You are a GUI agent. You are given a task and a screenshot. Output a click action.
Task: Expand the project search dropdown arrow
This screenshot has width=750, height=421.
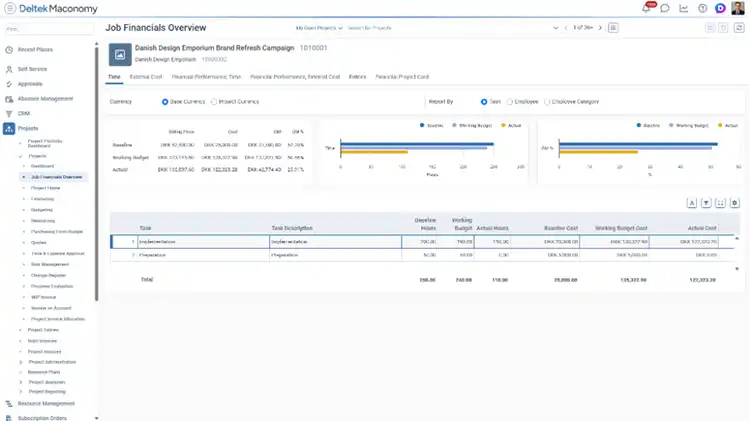tap(555, 28)
